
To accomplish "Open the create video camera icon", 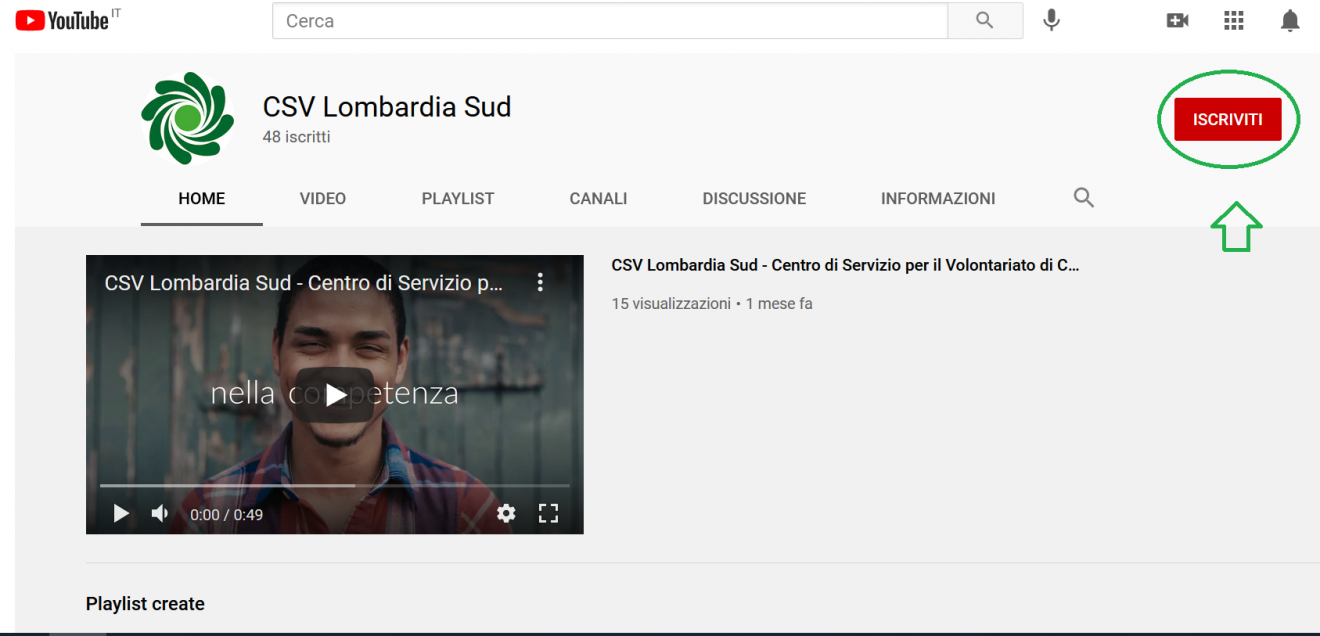I will click(1178, 21).
